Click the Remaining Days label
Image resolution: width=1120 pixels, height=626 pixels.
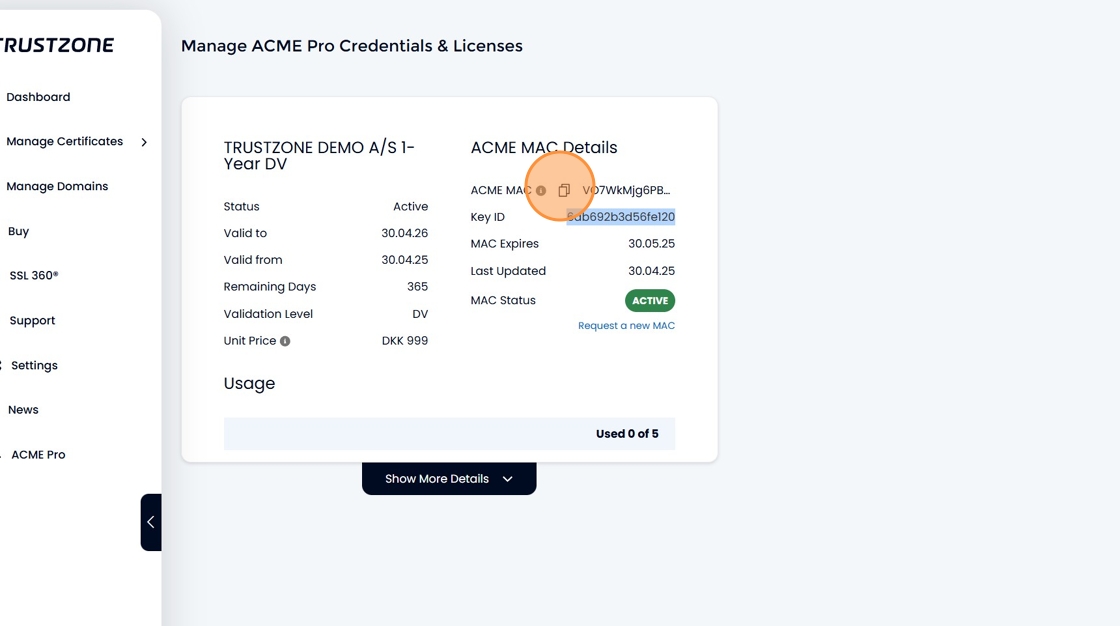pos(270,287)
